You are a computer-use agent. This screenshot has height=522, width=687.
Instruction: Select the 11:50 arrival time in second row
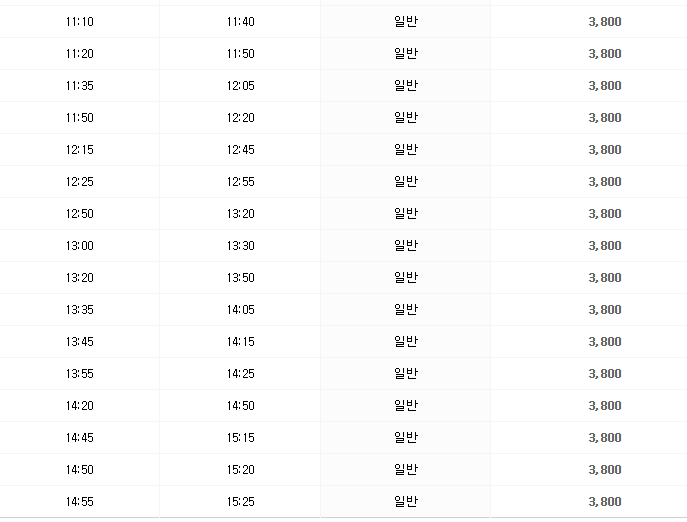tap(240, 54)
